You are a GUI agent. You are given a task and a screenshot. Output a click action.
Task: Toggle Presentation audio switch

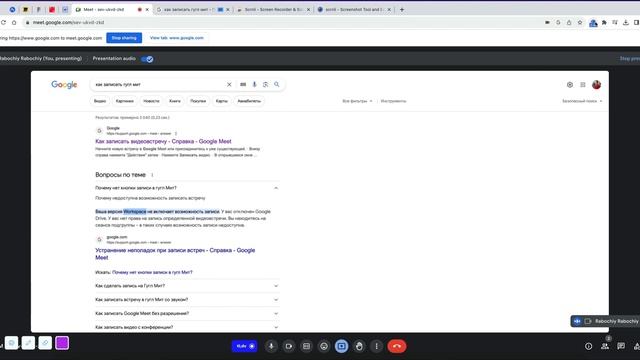point(147,59)
